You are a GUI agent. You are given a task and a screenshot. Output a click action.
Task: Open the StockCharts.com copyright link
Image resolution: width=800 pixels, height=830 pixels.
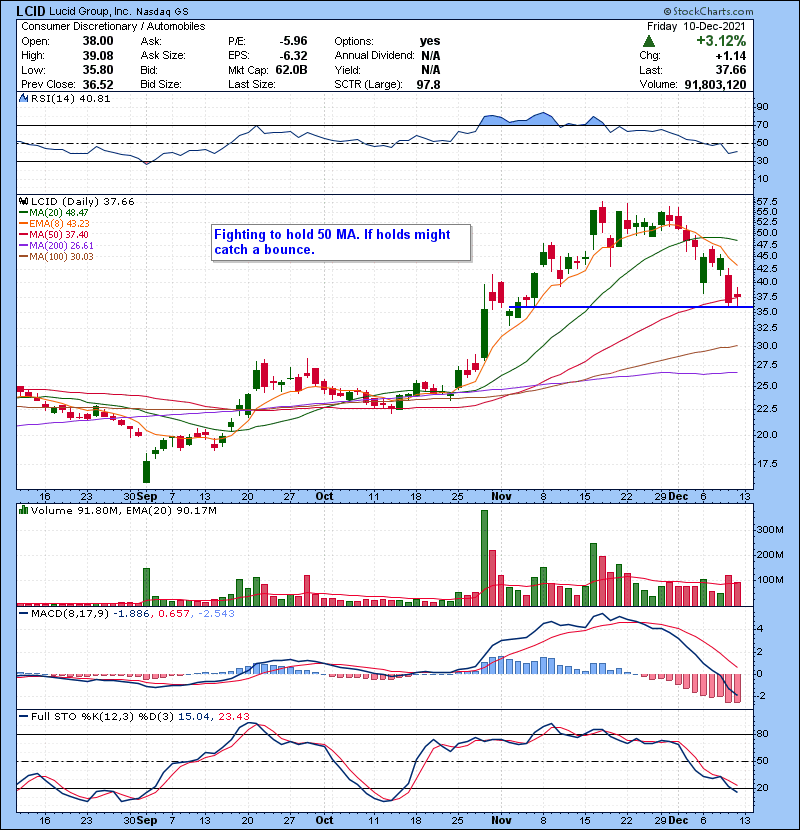point(708,11)
